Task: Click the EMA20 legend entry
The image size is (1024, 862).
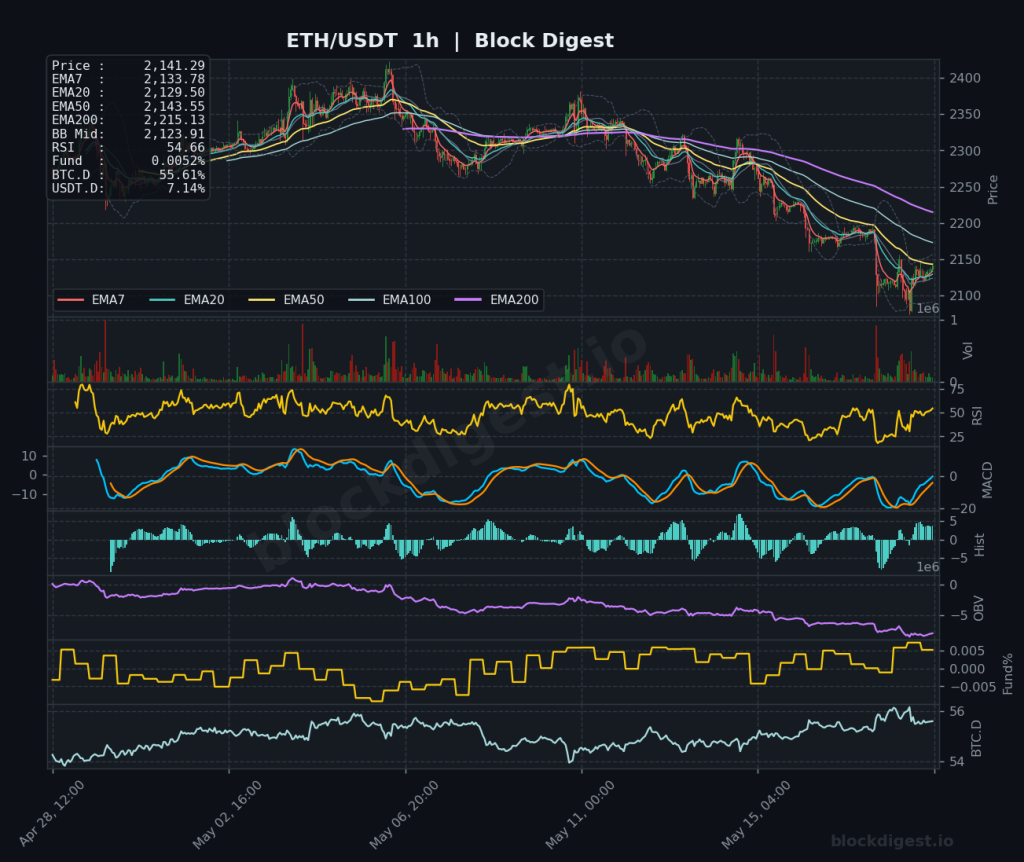Action: 187,300
